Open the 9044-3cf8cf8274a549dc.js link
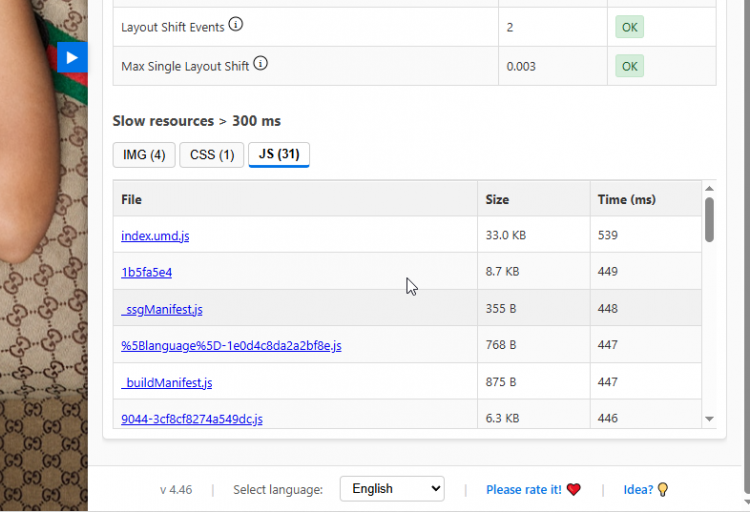 [192, 419]
